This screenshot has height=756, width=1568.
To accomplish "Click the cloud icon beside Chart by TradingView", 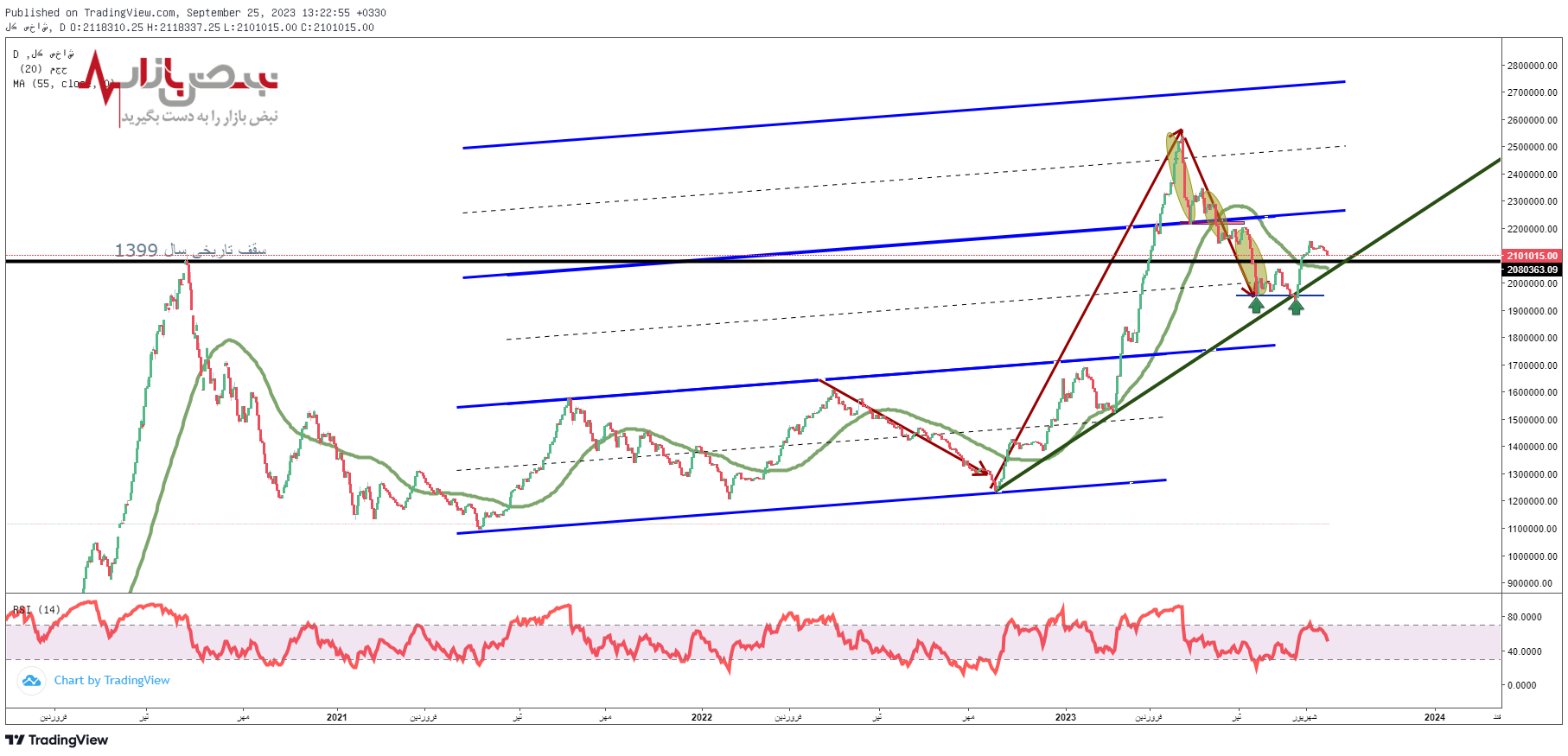I will click(31, 681).
